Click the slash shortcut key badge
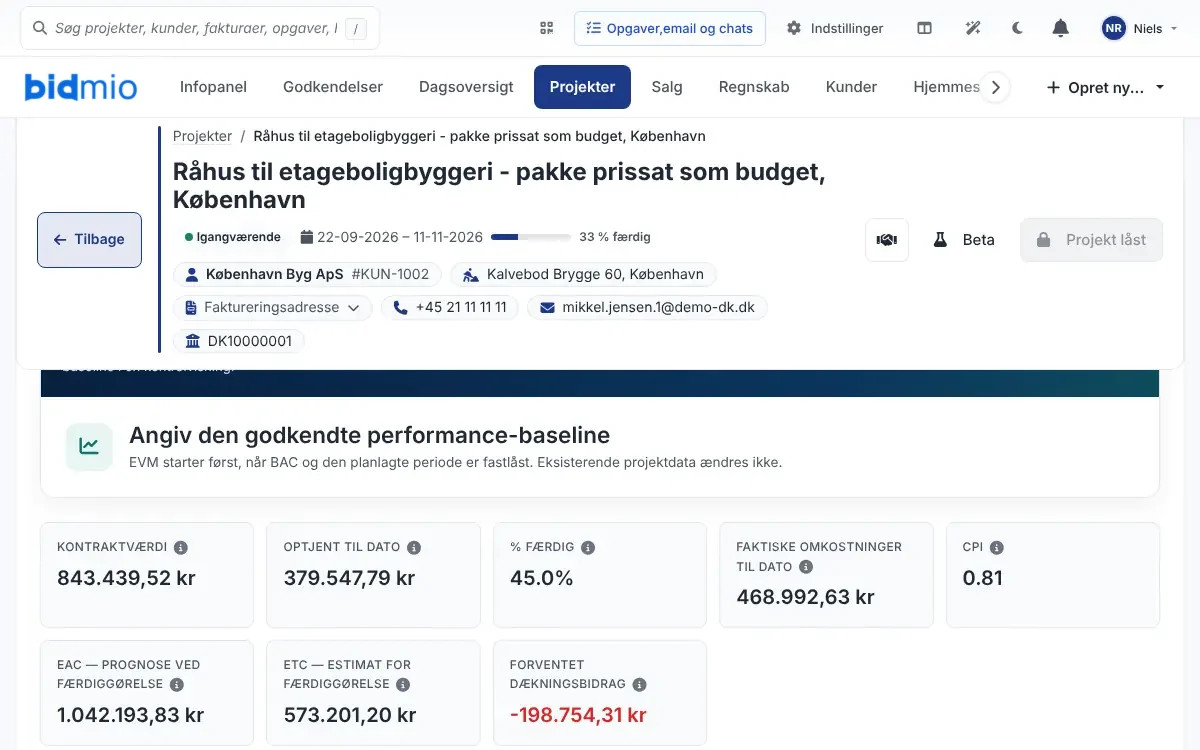The image size is (1200, 750). click(x=355, y=28)
